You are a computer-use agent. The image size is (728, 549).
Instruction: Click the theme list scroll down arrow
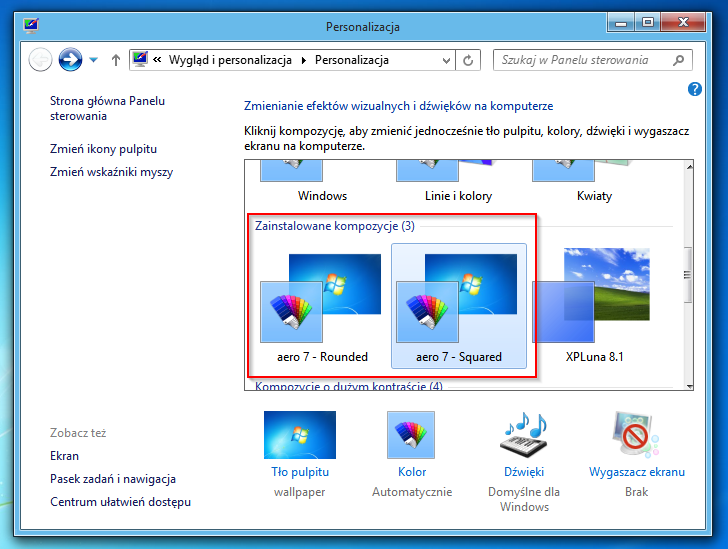click(689, 386)
